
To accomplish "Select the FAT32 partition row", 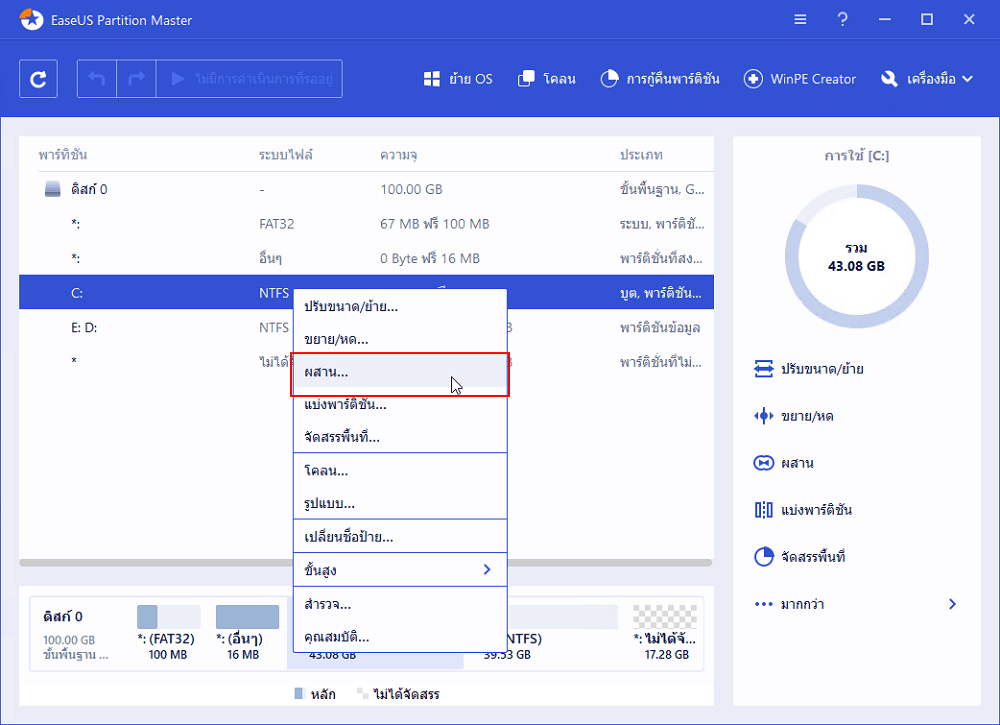I will click(367, 224).
